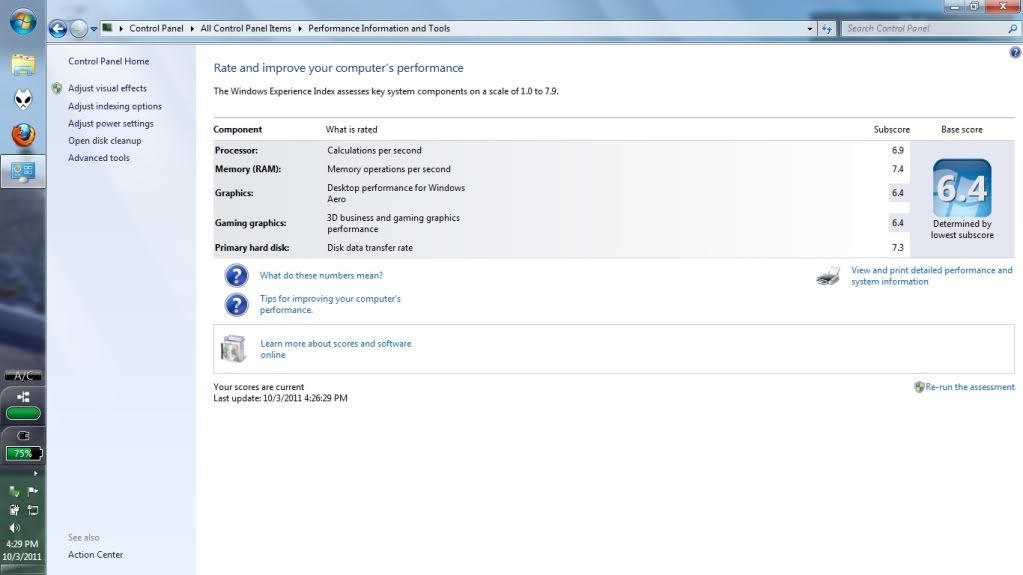1023x575 pixels.
Task: Click the 75% battery indicator
Action: [x=23, y=454]
